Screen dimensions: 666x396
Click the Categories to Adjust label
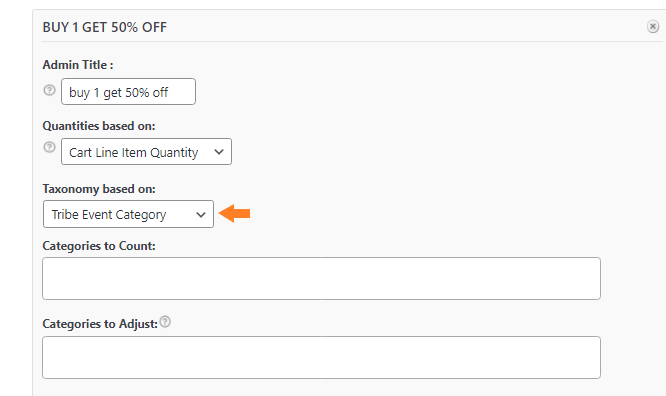coord(100,324)
